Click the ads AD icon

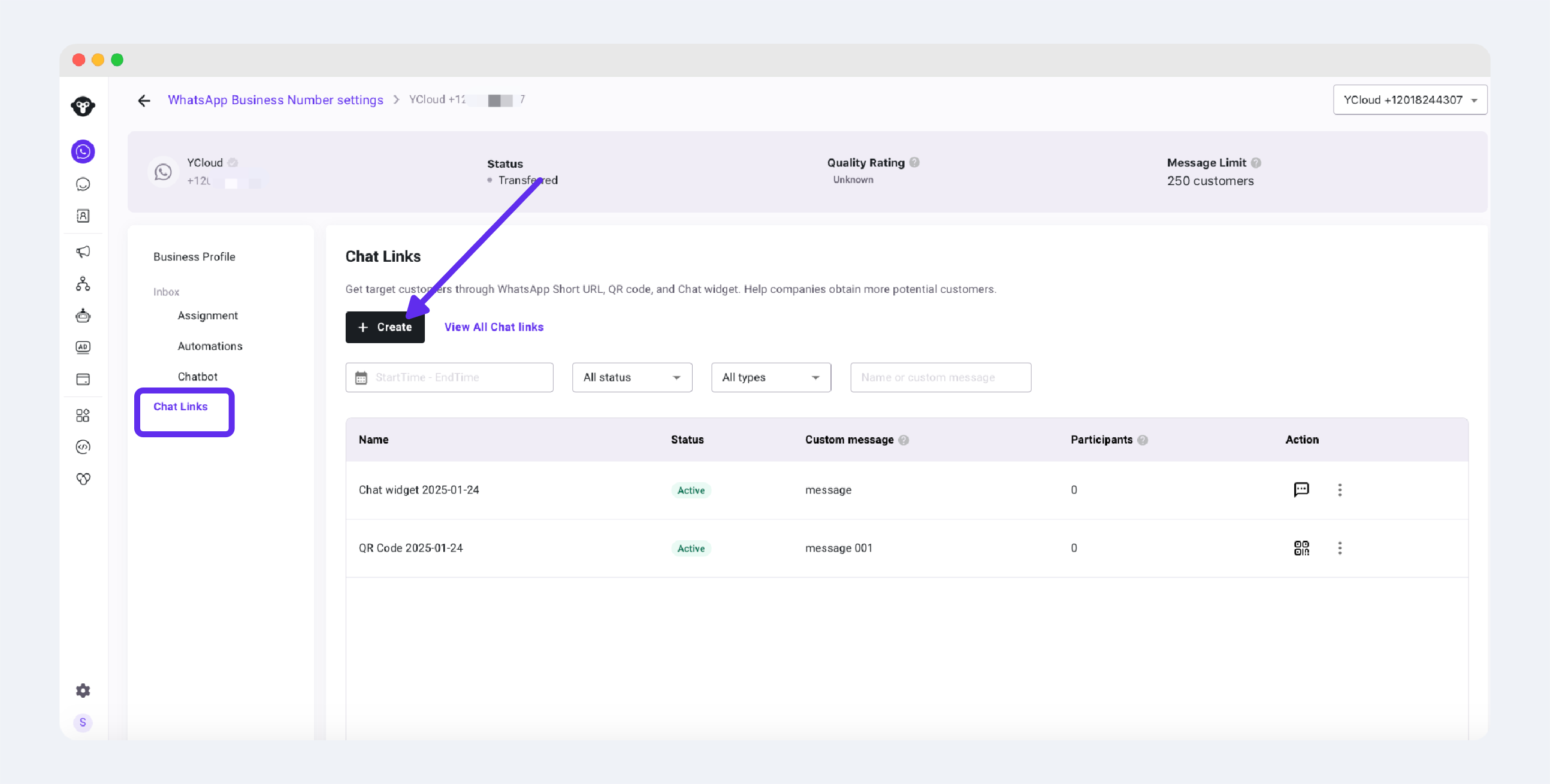pos(83,347)
